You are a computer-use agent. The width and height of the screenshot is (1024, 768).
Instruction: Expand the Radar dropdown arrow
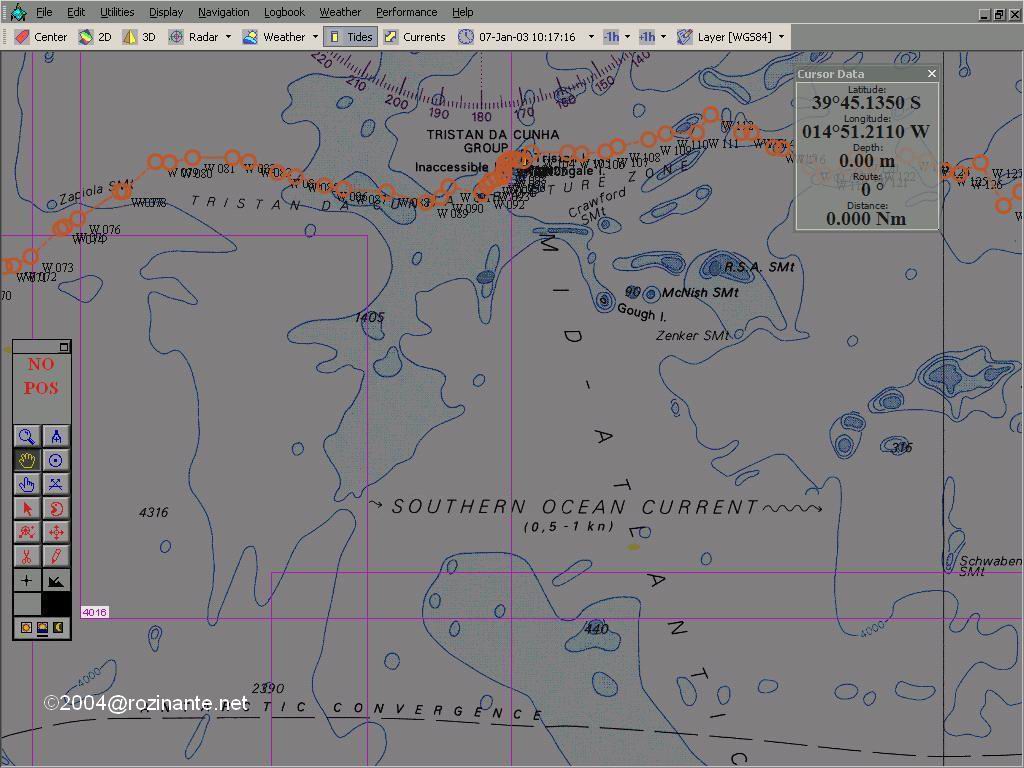coord(229,37)
